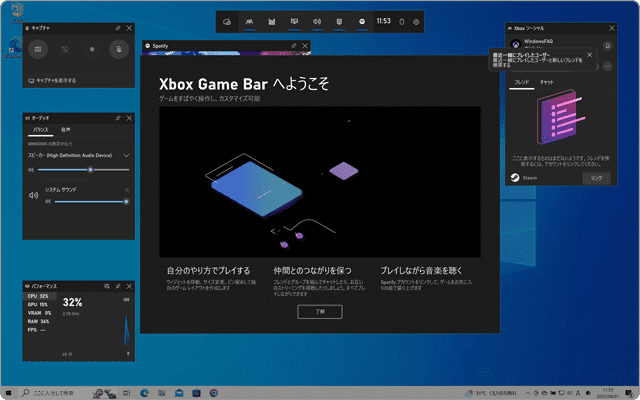Dismiss the recent players tooltip
640x400 pixels.
click(x=589, y=55)
